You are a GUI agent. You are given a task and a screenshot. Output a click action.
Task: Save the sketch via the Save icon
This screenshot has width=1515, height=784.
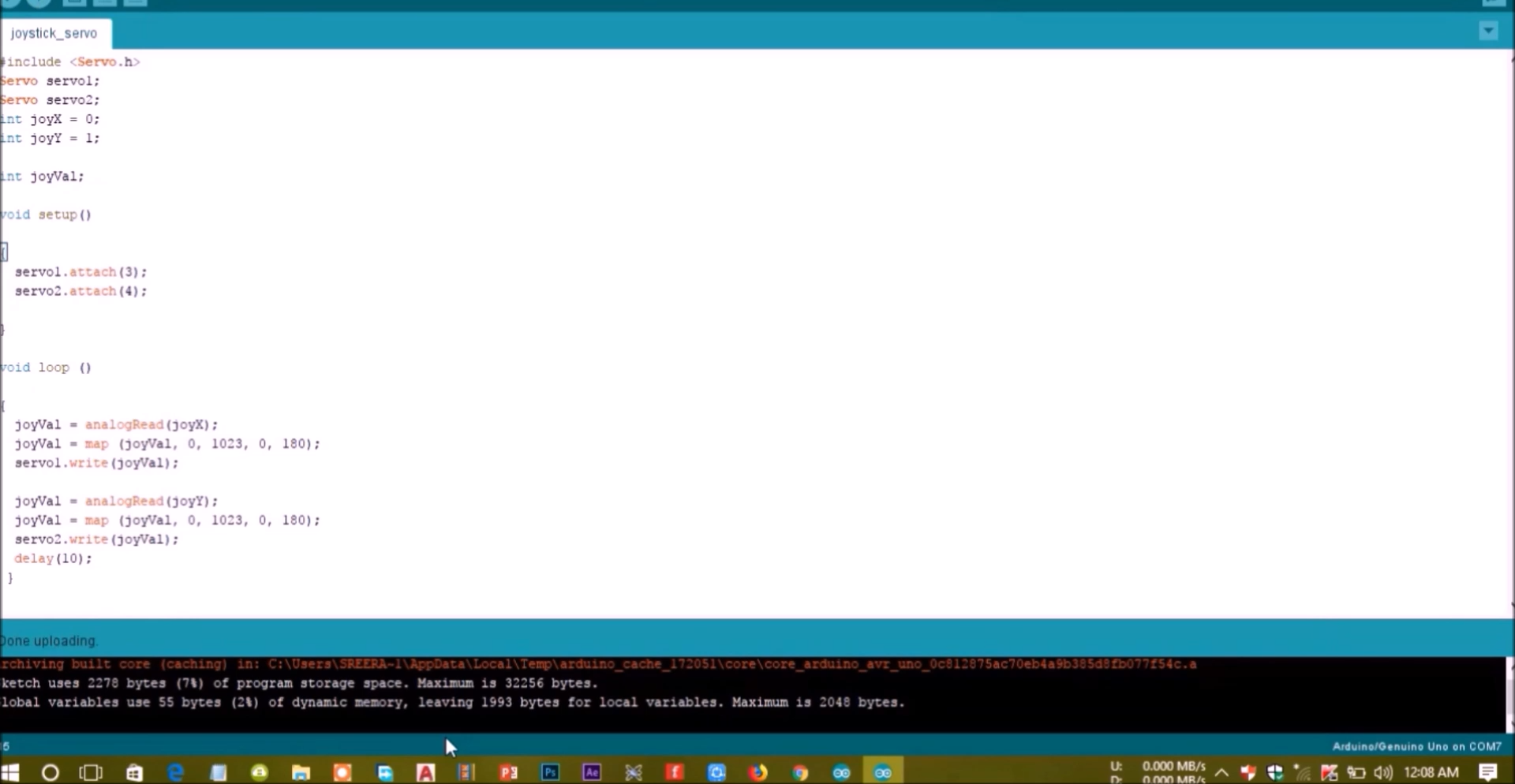coord(134,2)
